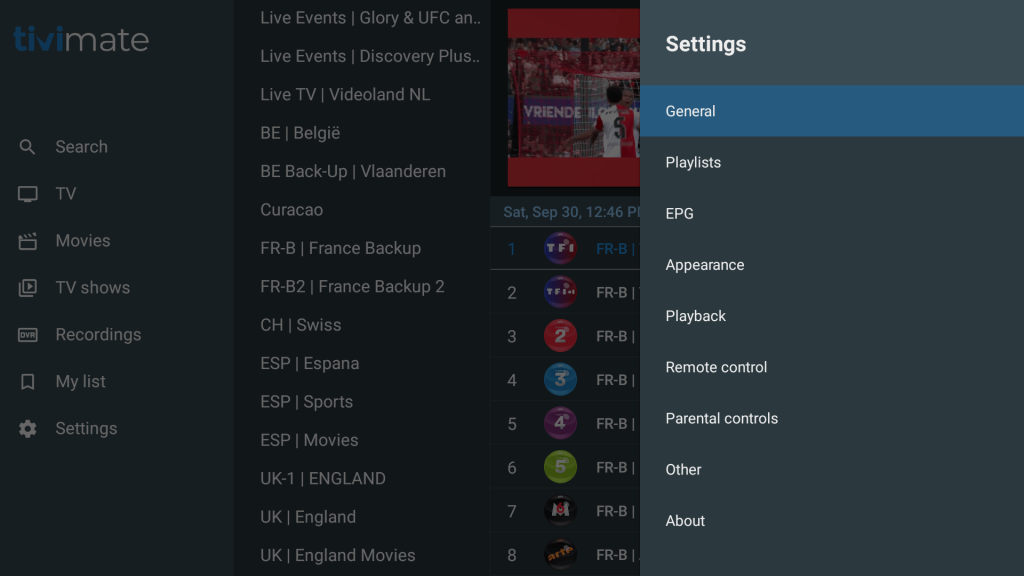This screenshot has width=1024, height=576.
Task: Click the Settings gear icon in sidebar
Action: (x=28, y=429)
